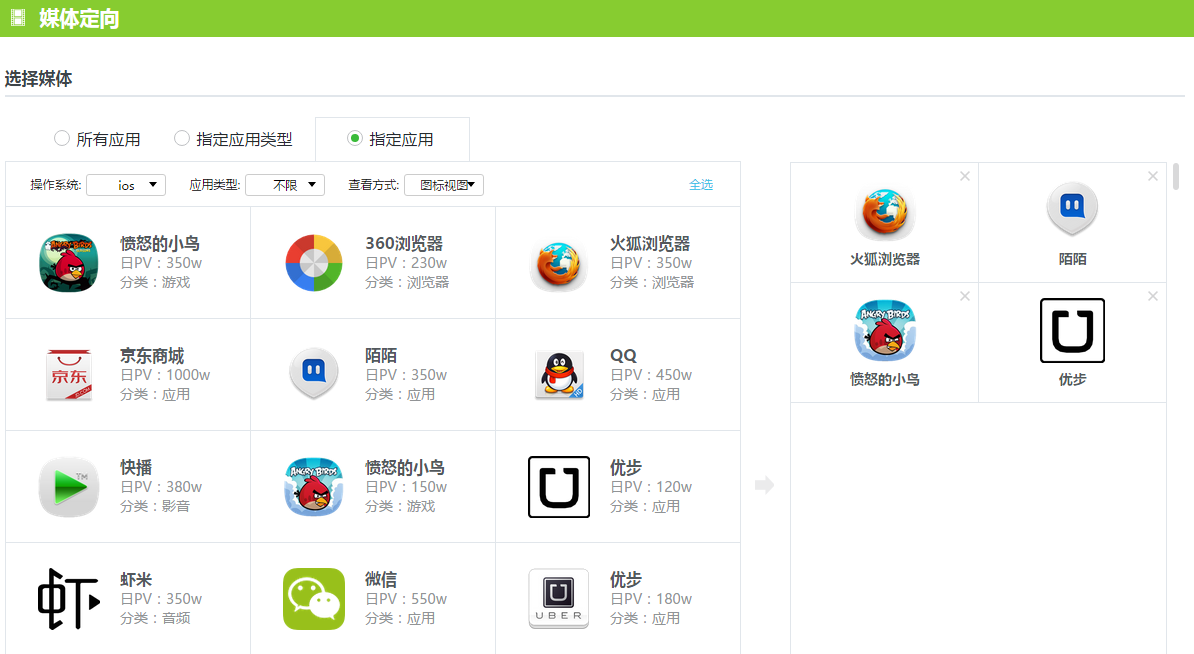Remove 优步 from the selected panel
Viewport: 1194px width, 654px height.
click(x=1153, y=296)
